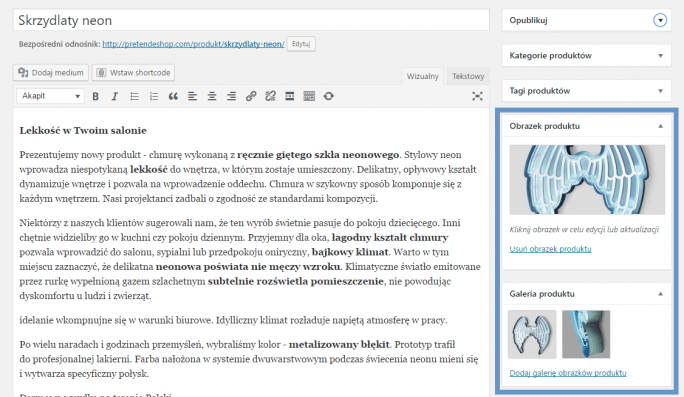
Task: Insert the Read More tag
Action: tap(290, 96)
